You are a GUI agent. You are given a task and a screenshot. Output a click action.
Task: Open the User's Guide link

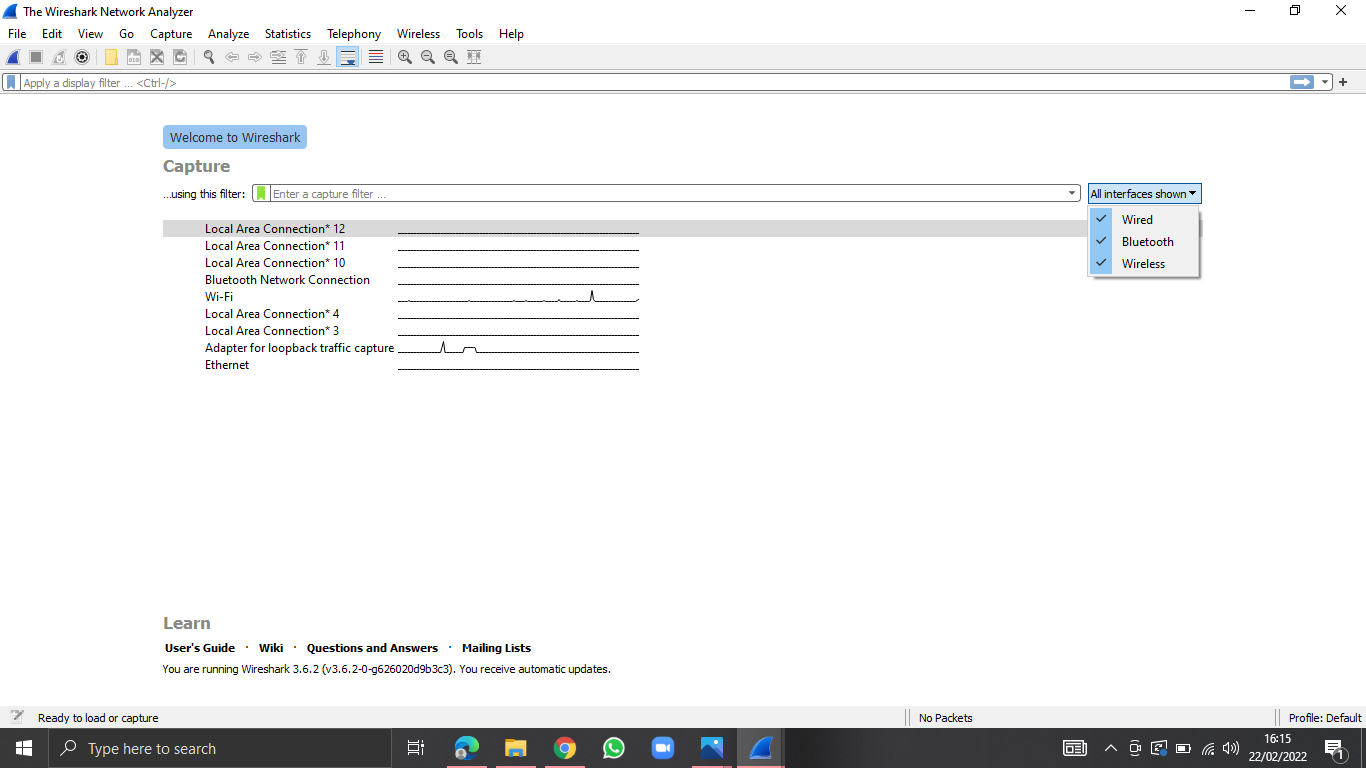[x=200, y=648]
